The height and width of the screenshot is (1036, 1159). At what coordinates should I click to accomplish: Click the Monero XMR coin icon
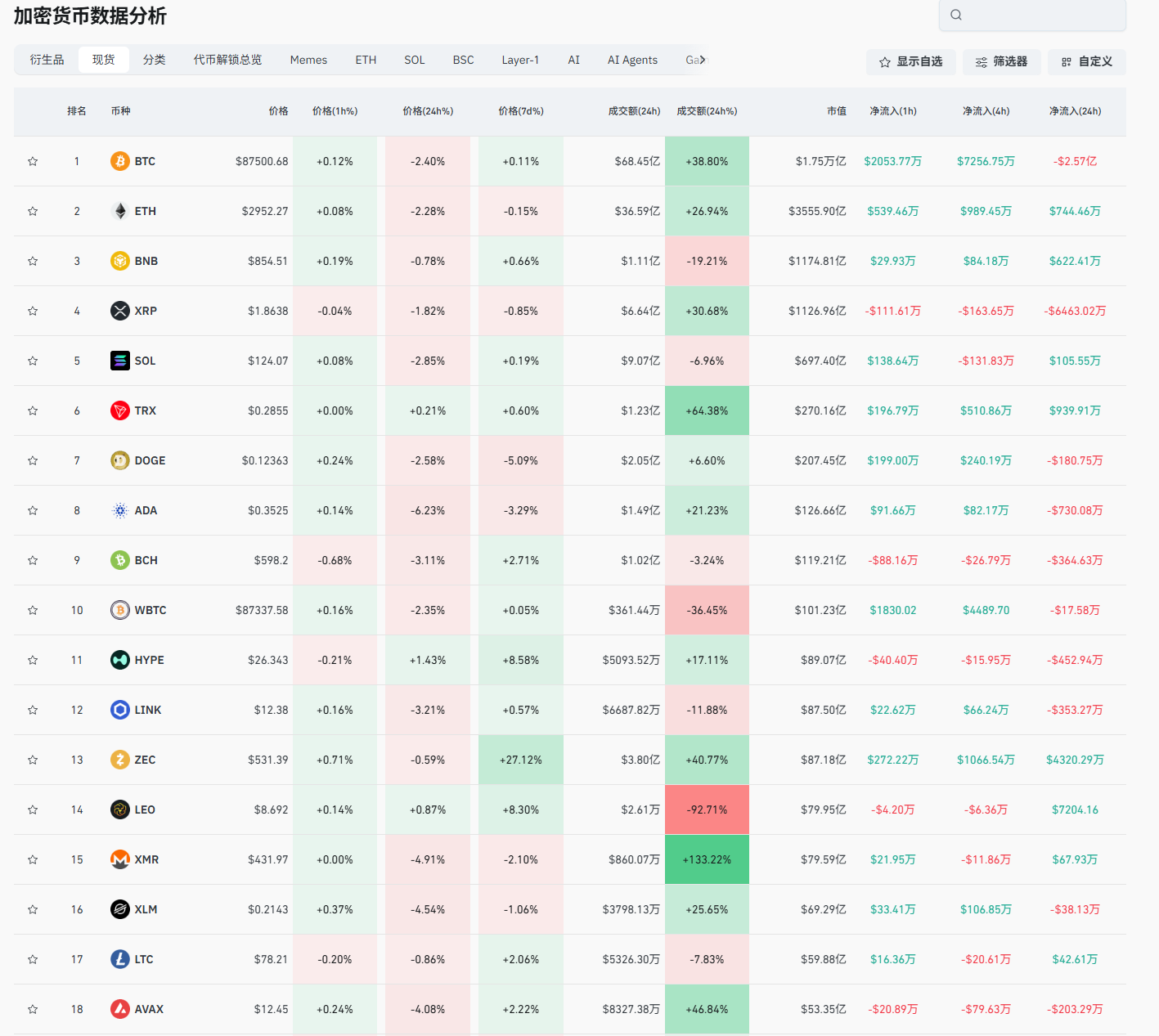pos(120,859)
